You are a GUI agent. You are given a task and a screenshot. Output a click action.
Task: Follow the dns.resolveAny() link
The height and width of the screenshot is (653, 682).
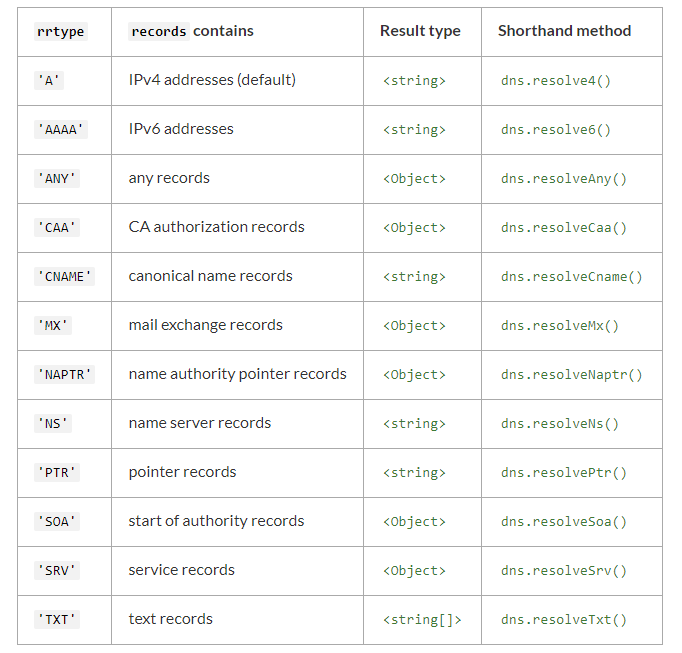[563, 179]
